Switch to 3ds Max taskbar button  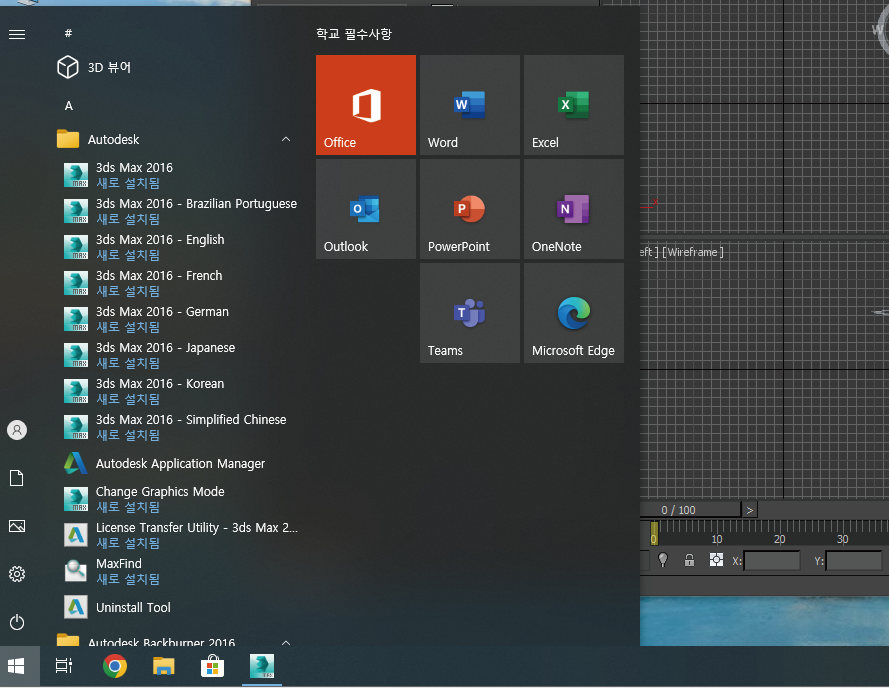[262, 666]
